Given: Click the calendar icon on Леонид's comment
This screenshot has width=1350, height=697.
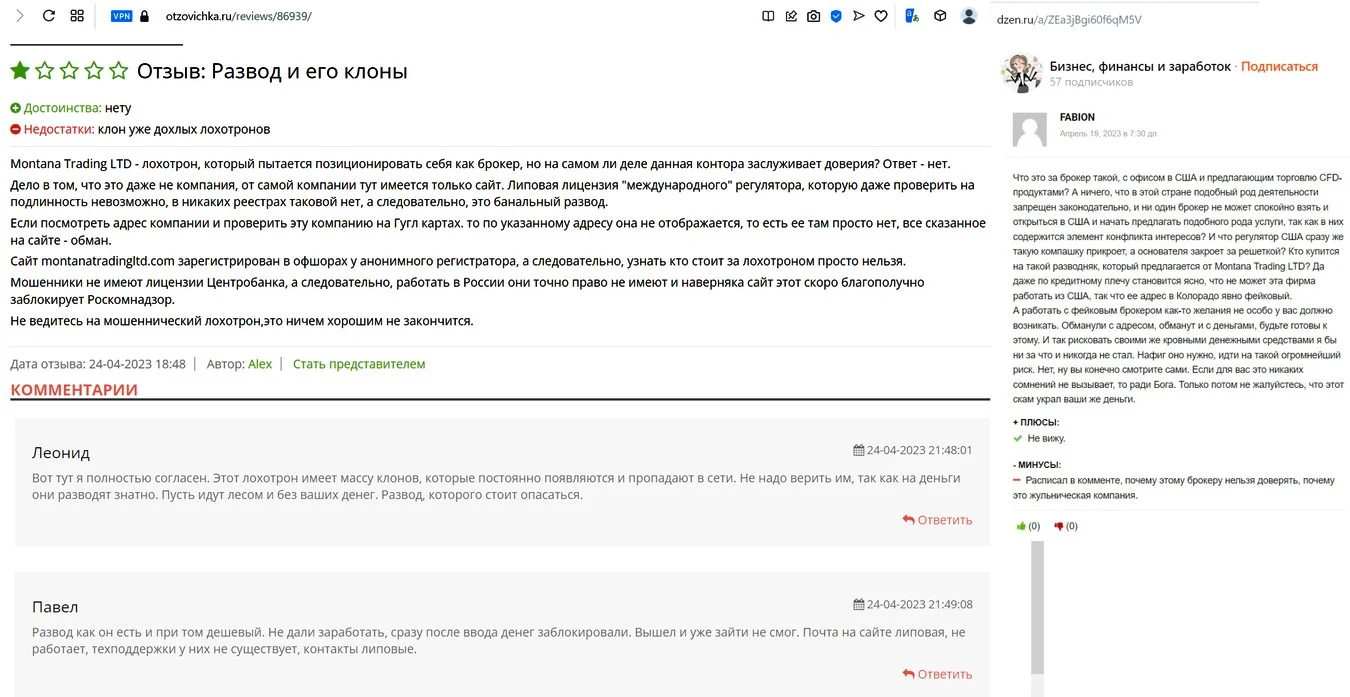Looking at the screenshot, I should coord(858,450).
